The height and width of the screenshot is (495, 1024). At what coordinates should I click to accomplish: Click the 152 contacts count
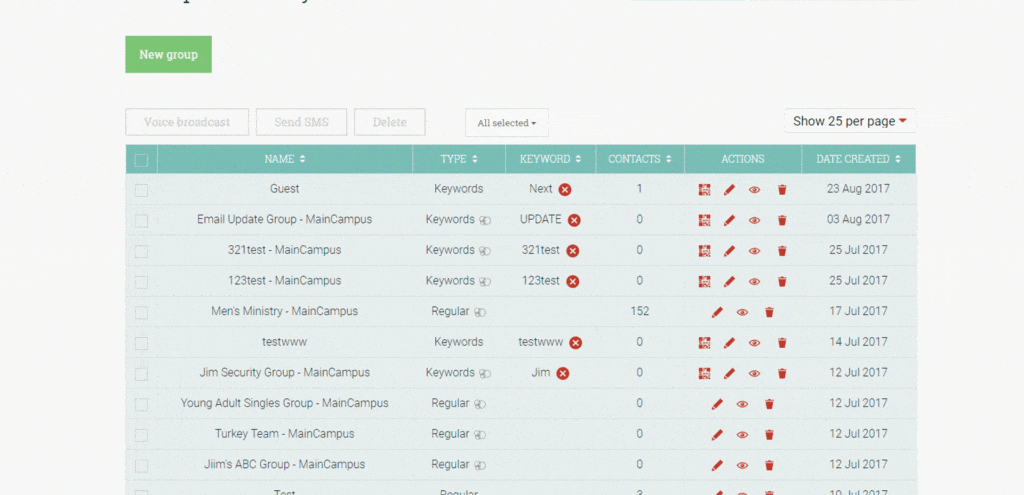click(x=640, y=311)
